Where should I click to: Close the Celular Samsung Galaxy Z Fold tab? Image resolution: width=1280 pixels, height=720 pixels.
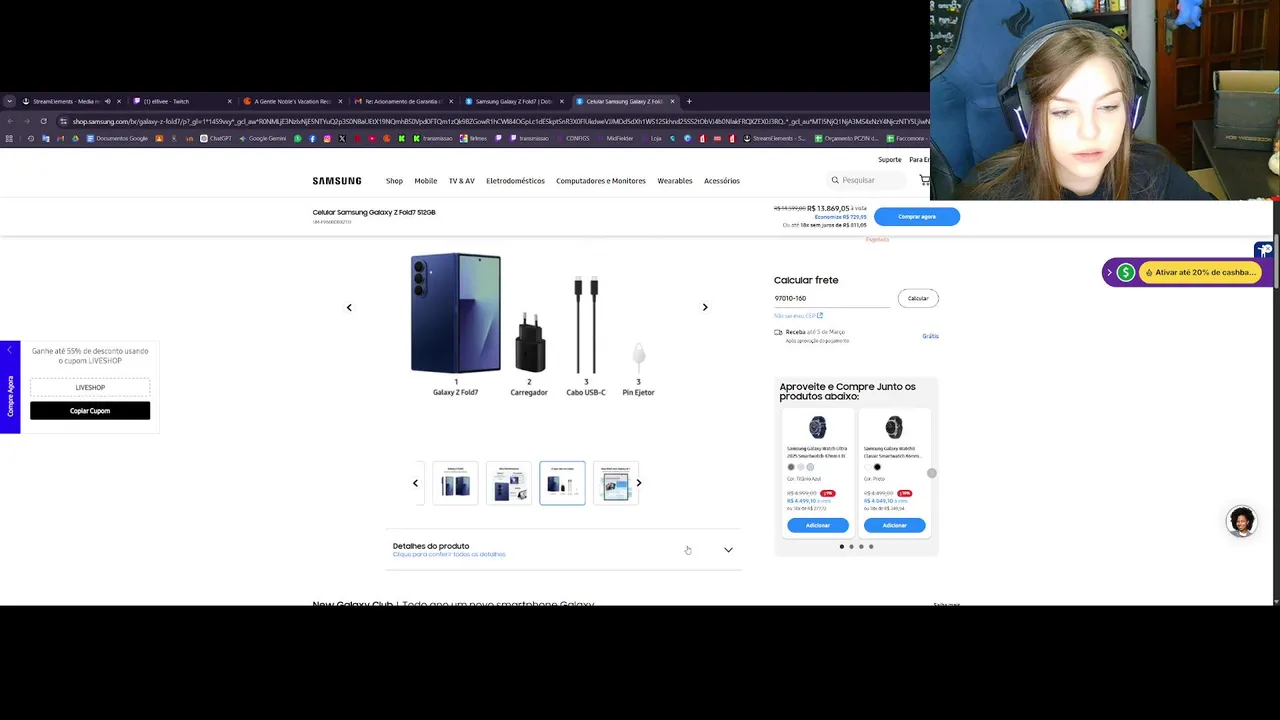coord(673,101)
